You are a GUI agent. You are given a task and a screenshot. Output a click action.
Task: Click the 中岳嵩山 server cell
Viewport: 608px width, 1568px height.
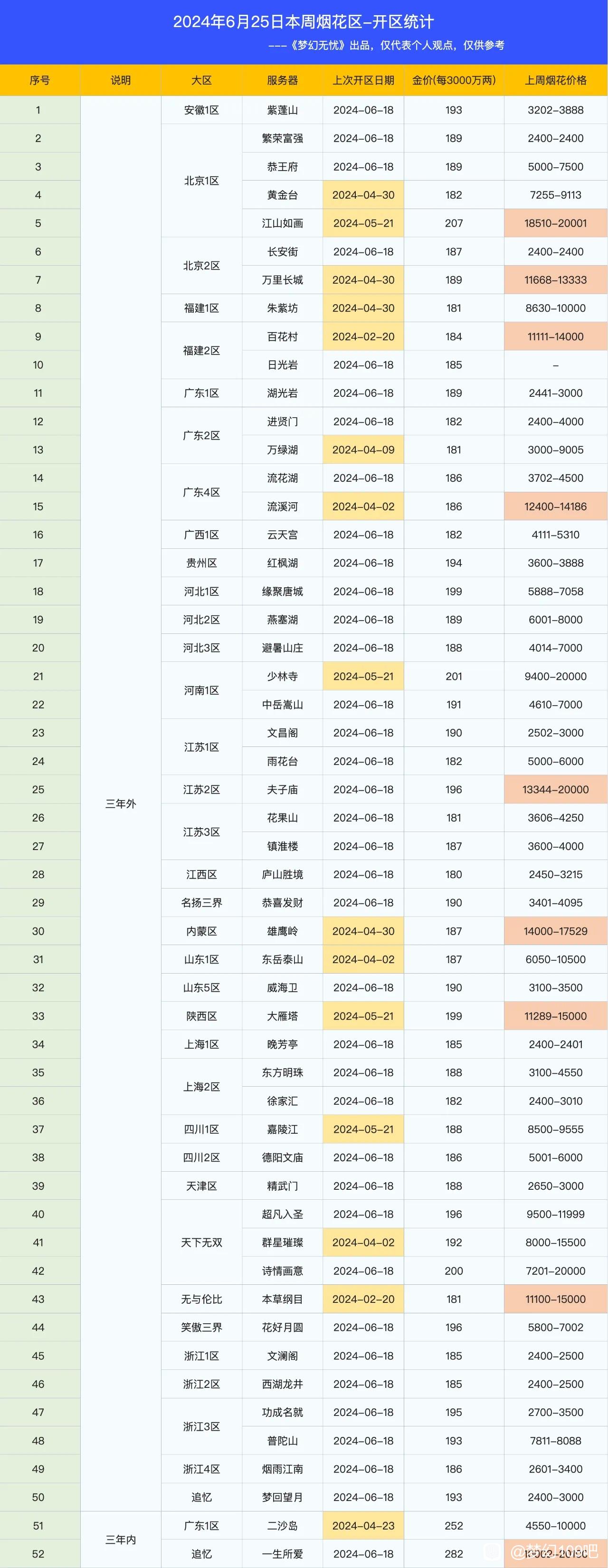click(283, 704)
